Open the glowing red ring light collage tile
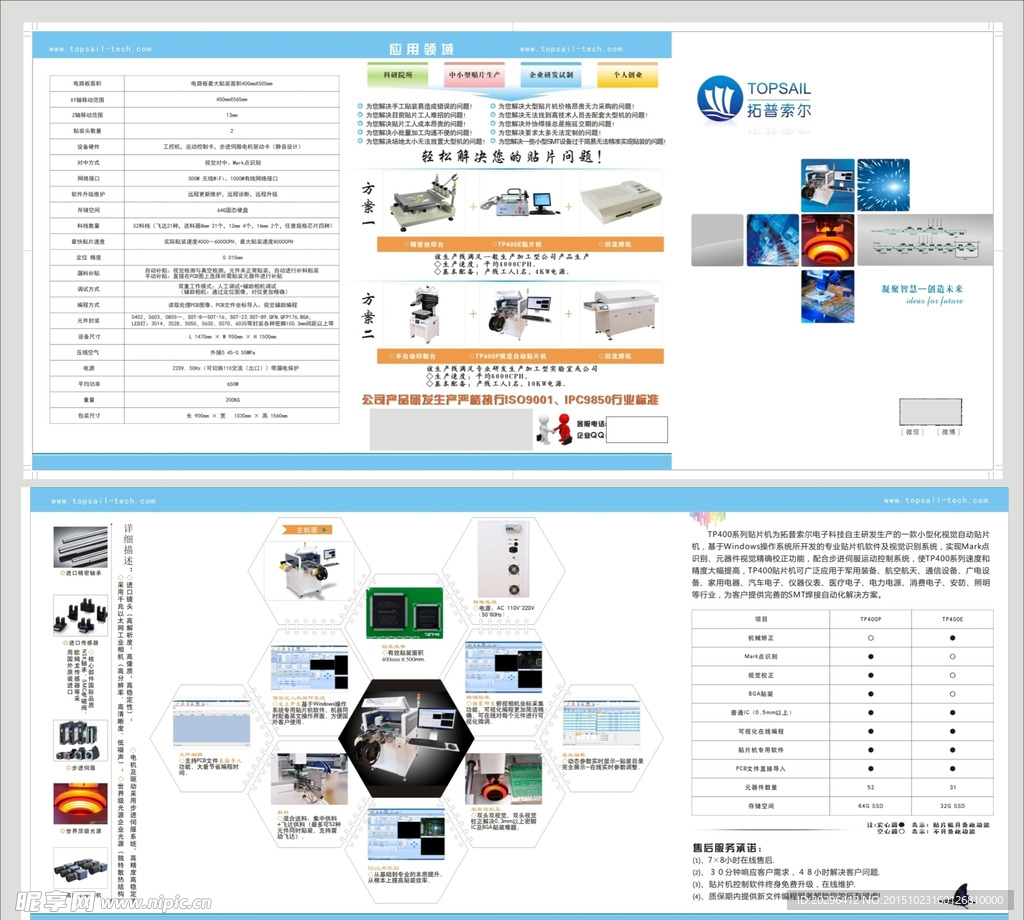Image resolution: width=1024 pixels, height=920 pixels. pyautogui.click(x=827, y=240)
